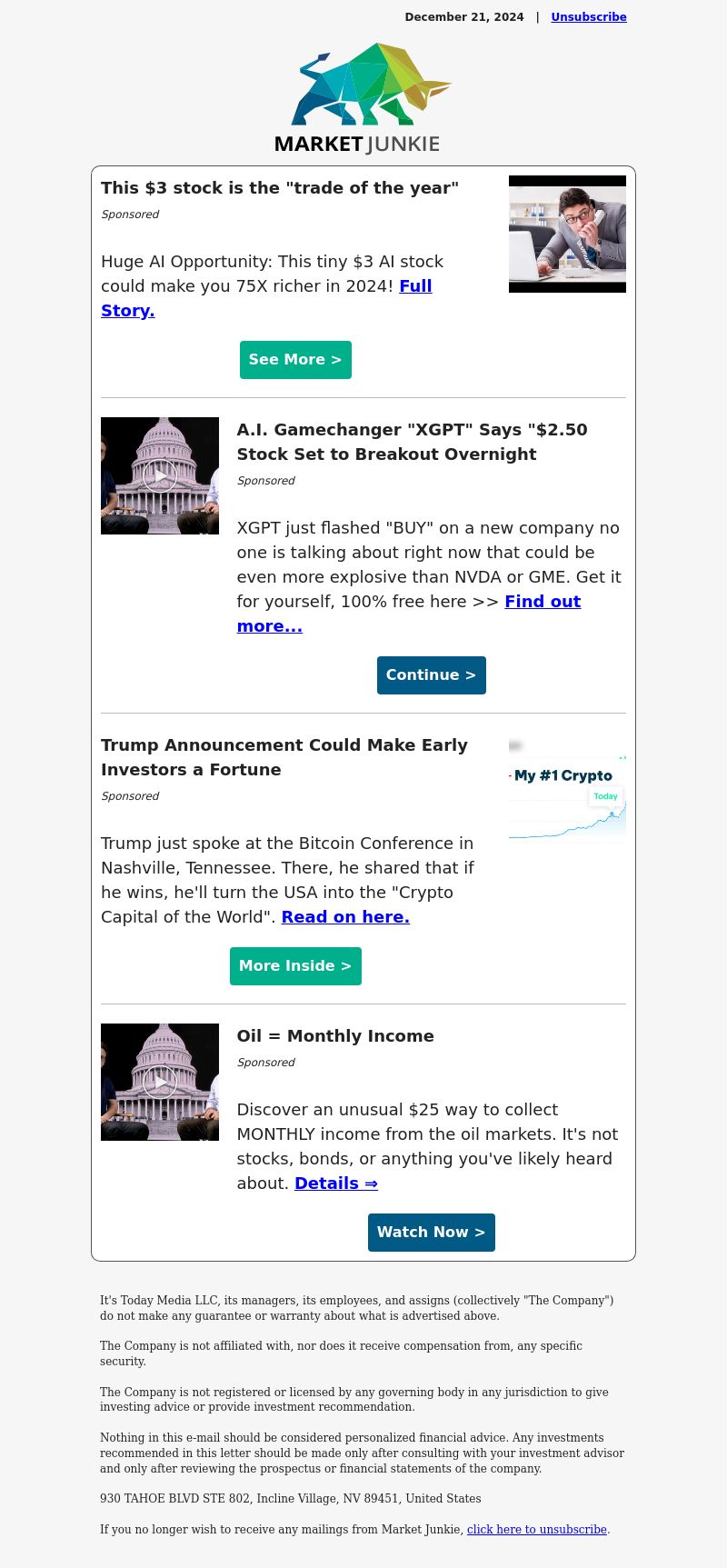
Task: Click the A.I. Gamechanger XGPT headline
Action: 413,442
